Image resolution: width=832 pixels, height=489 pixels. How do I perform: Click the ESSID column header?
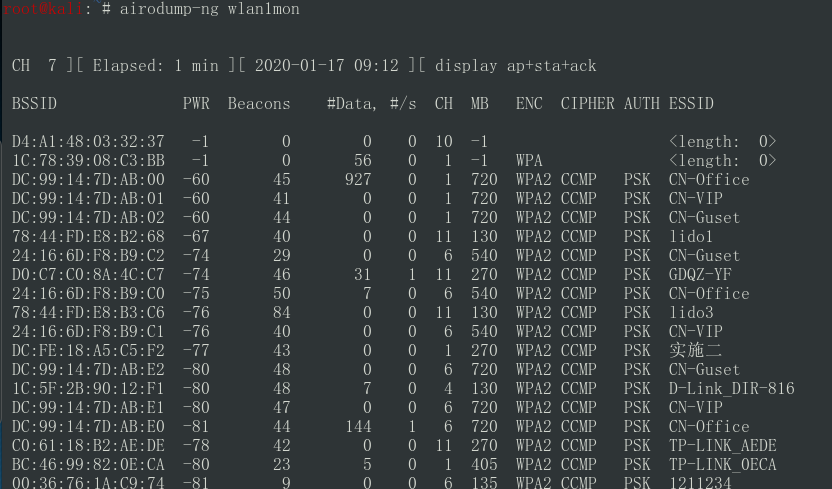tap(691, 103)
